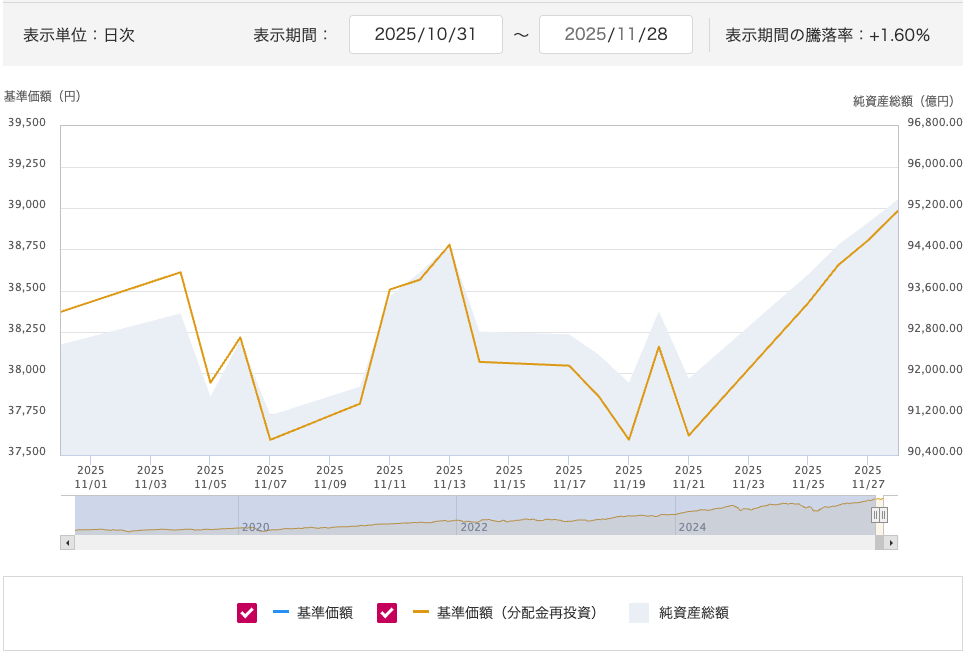Screen dimensions: 965x654
Task: Click the 表示単位:日次 label
Action: pyautogui.click(x=79, y=35)
